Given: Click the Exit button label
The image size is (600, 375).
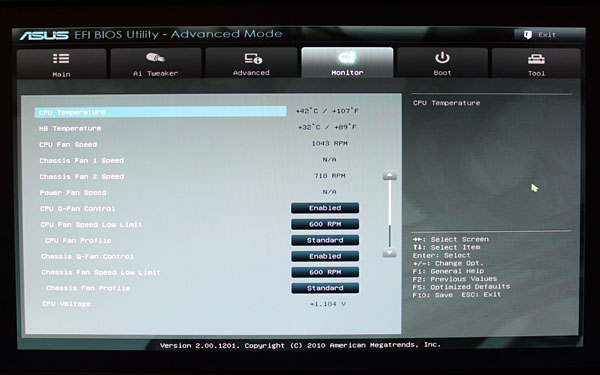Looking at the screenshot, I should 547,35.
